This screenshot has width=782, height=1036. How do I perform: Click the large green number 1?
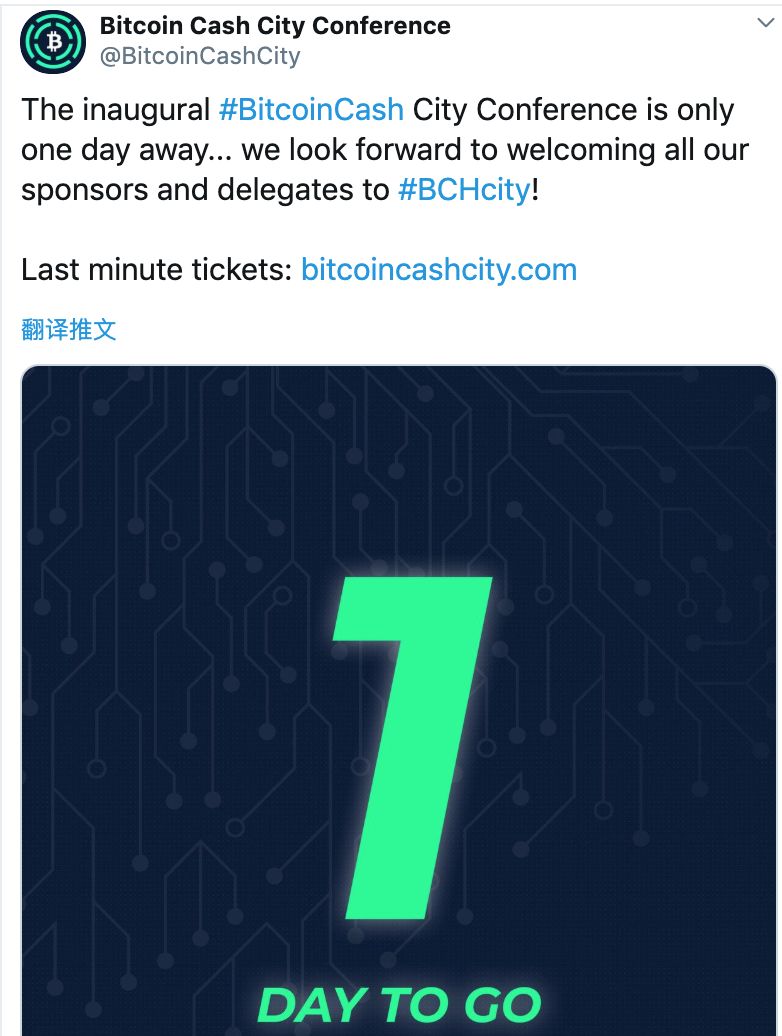(x=413, y=747)
